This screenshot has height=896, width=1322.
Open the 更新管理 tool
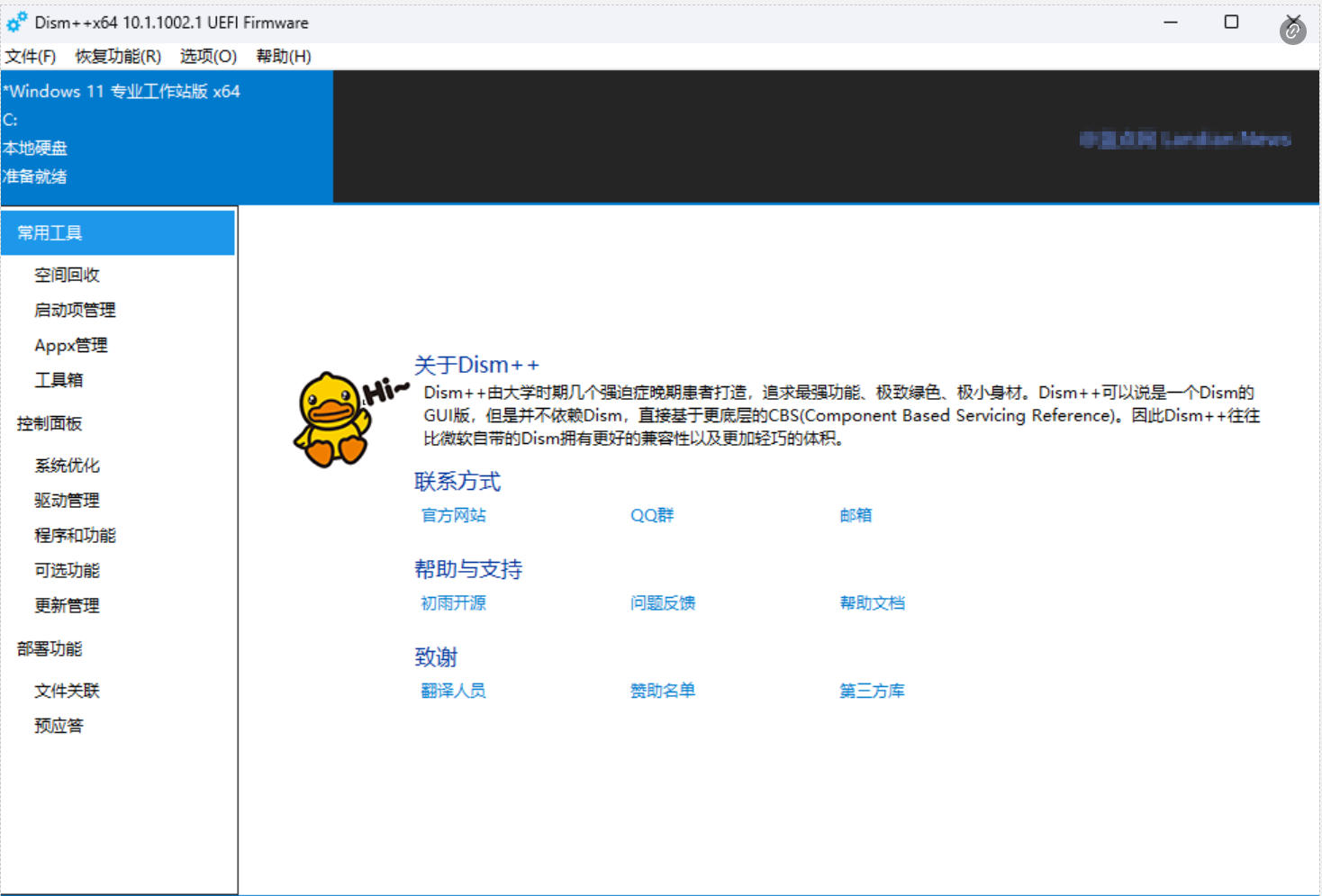tap(66, 605)
